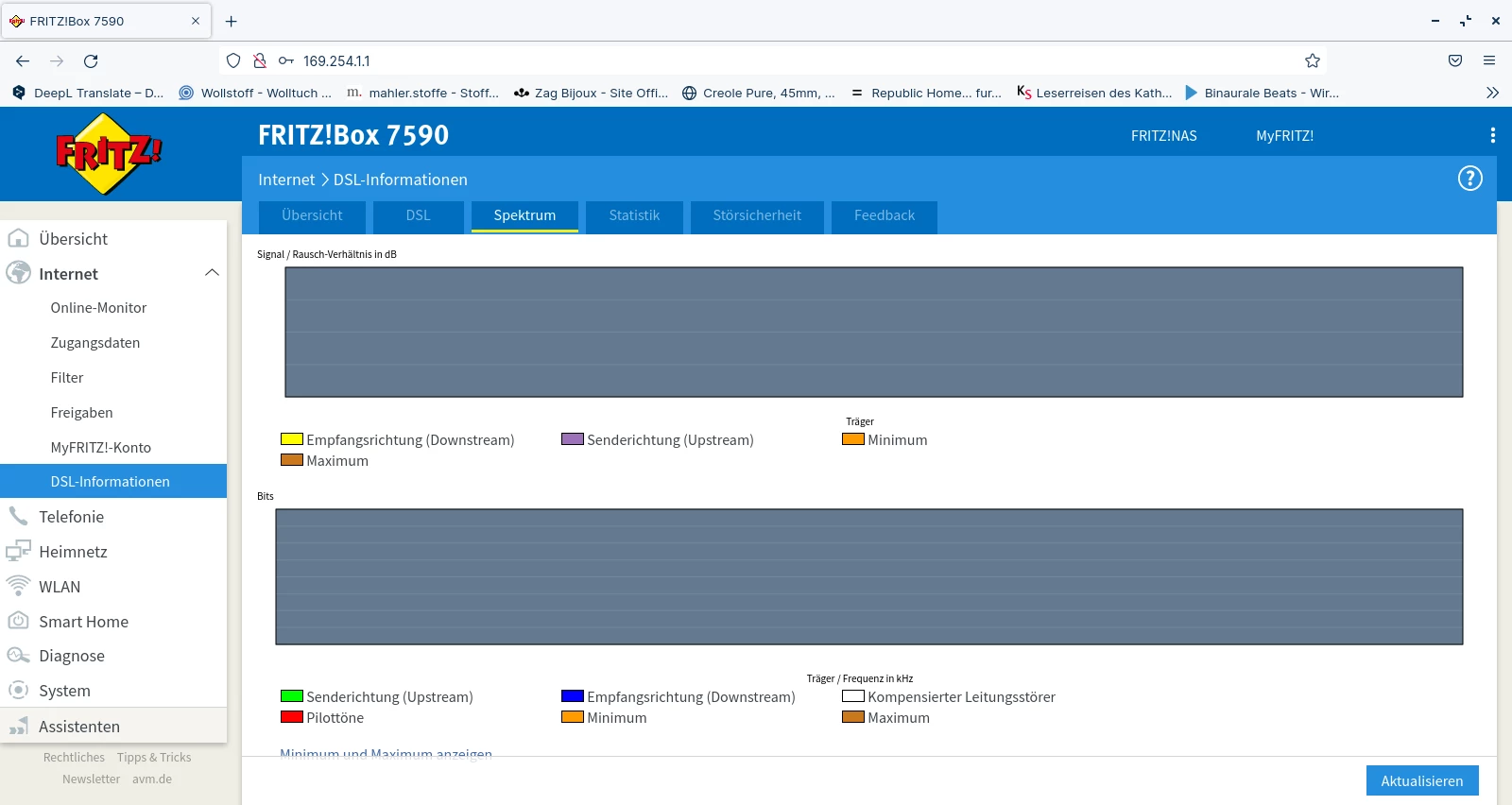The height and width of the screenshot is (805, 1512).
Task: Click the insecure connection lock icon
Action: [260, 61]
